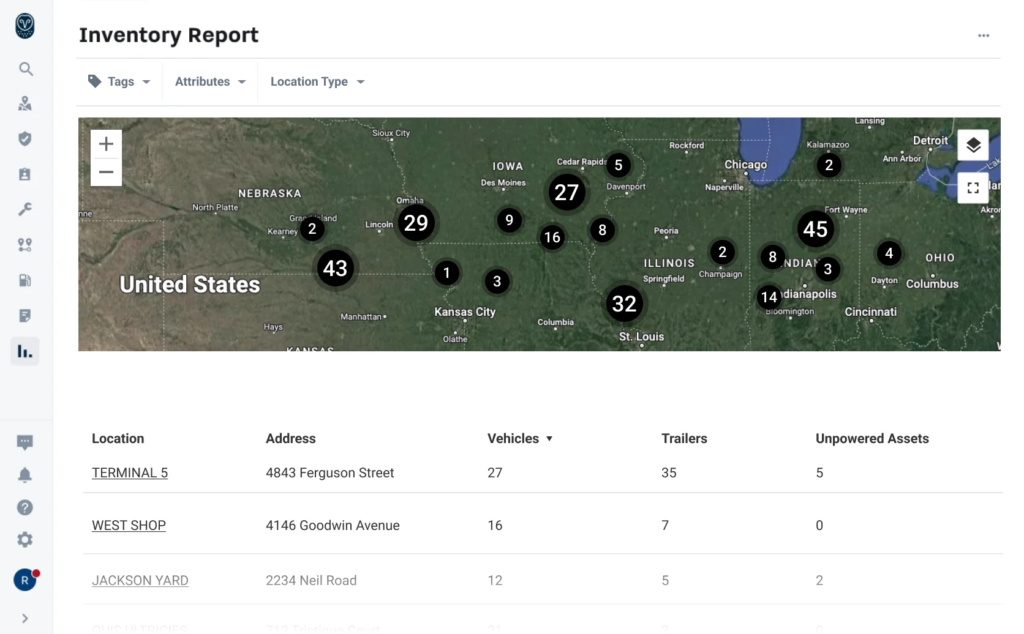
Task: Open the Inventory Report overflow menu
Action: coord(983,34)
